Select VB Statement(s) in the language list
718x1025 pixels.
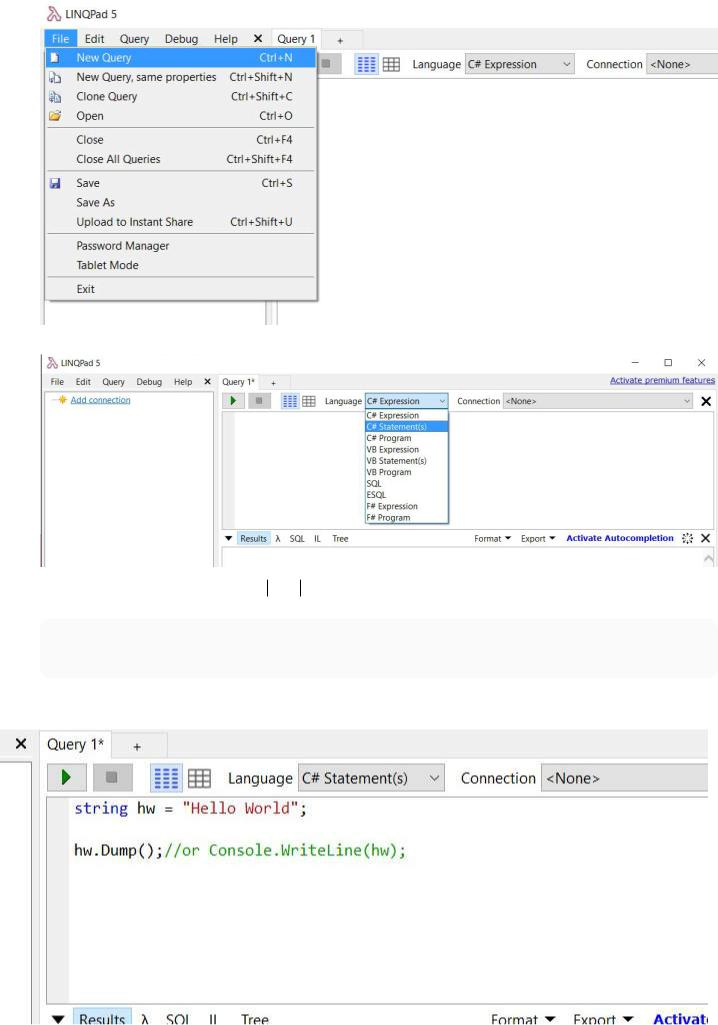(x=406, y=461)
